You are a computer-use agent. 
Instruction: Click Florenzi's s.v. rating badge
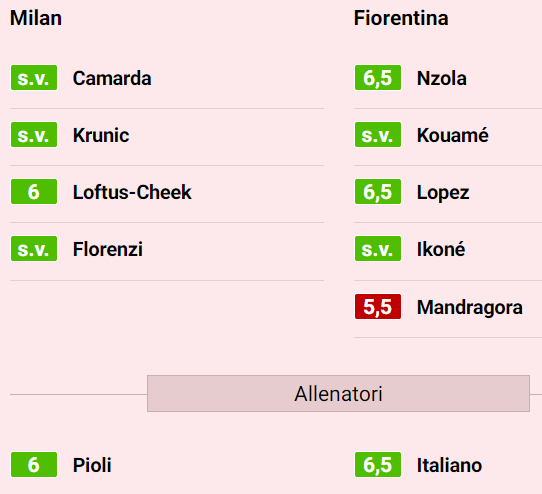(34, 249)
